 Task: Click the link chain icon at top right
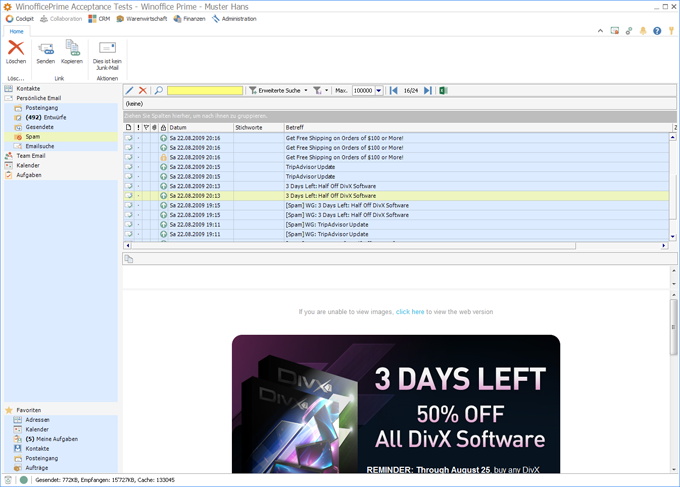629,31
